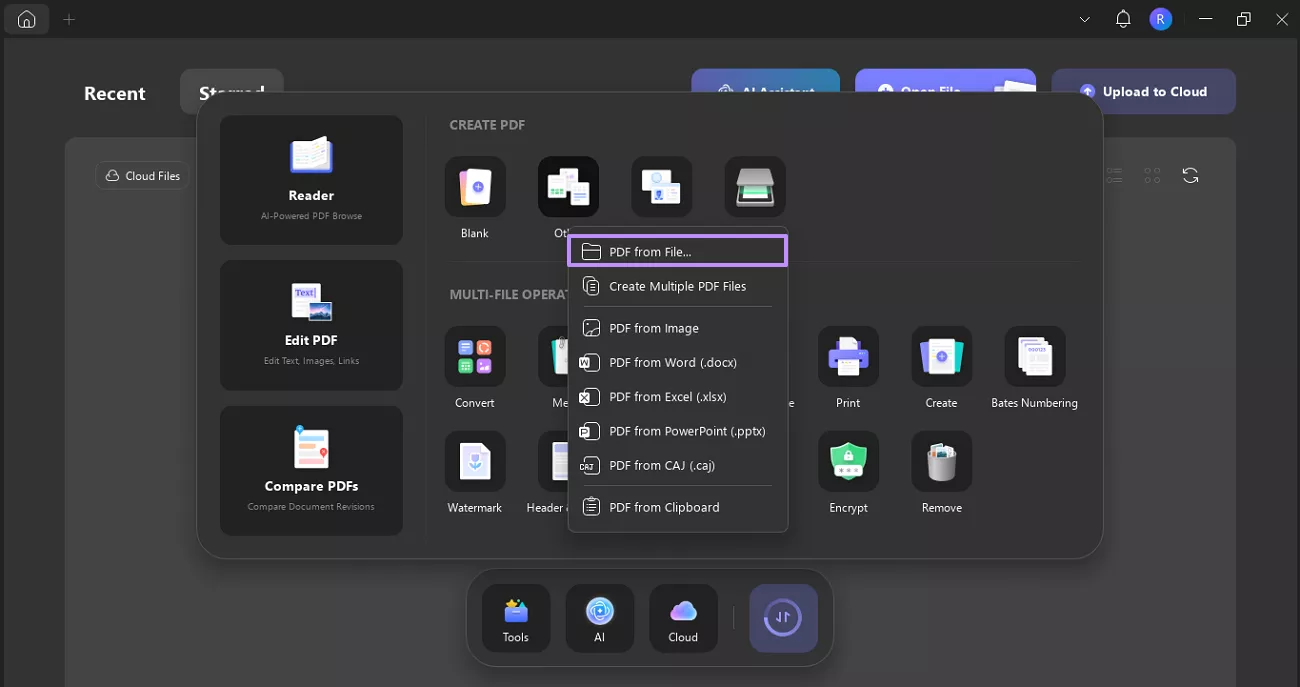The width and height of the screenshot is (1300, 687).
Task: Select the Print tool icon
Action: (847, 357)
